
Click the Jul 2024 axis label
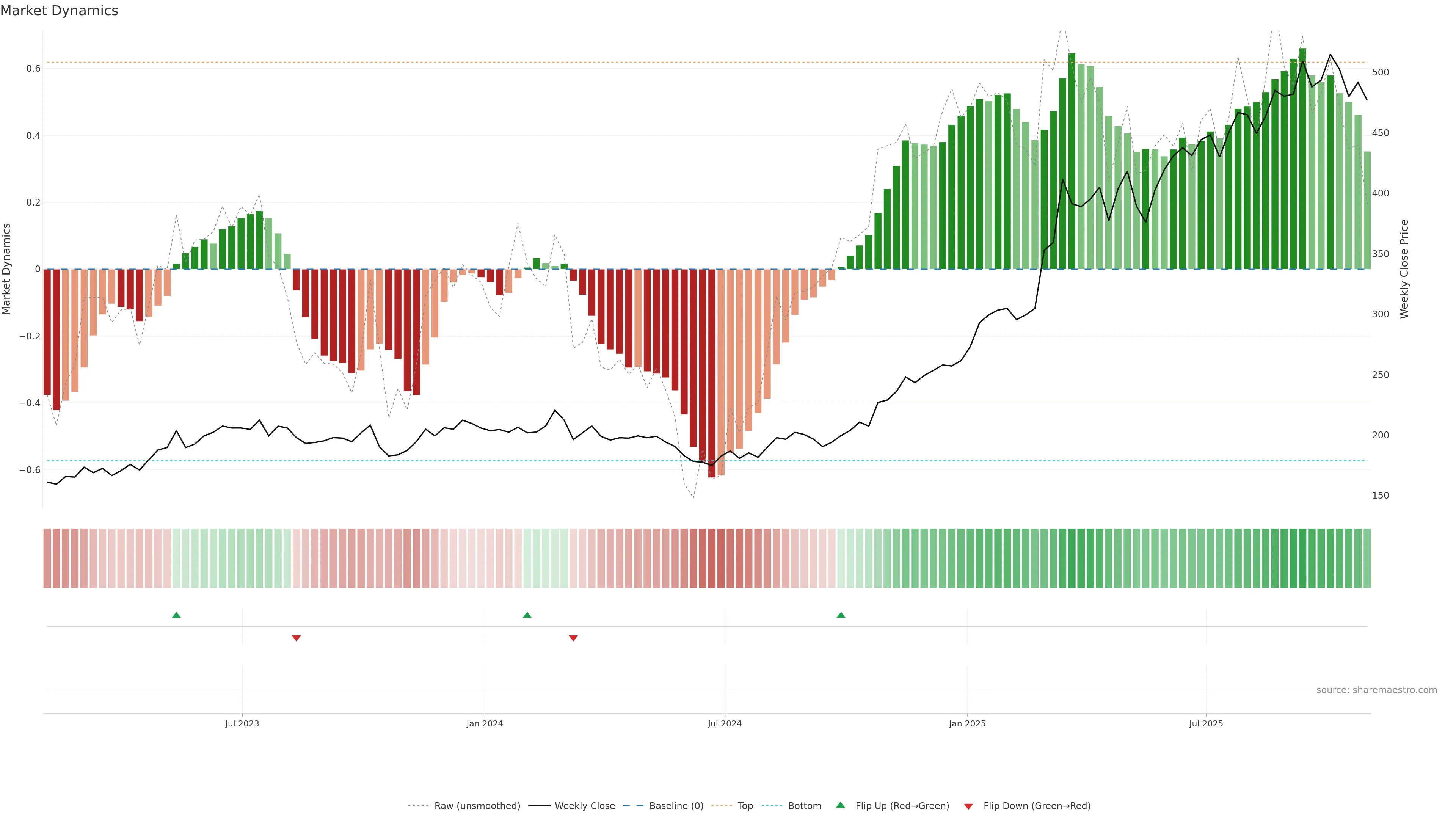pos(725,723)
